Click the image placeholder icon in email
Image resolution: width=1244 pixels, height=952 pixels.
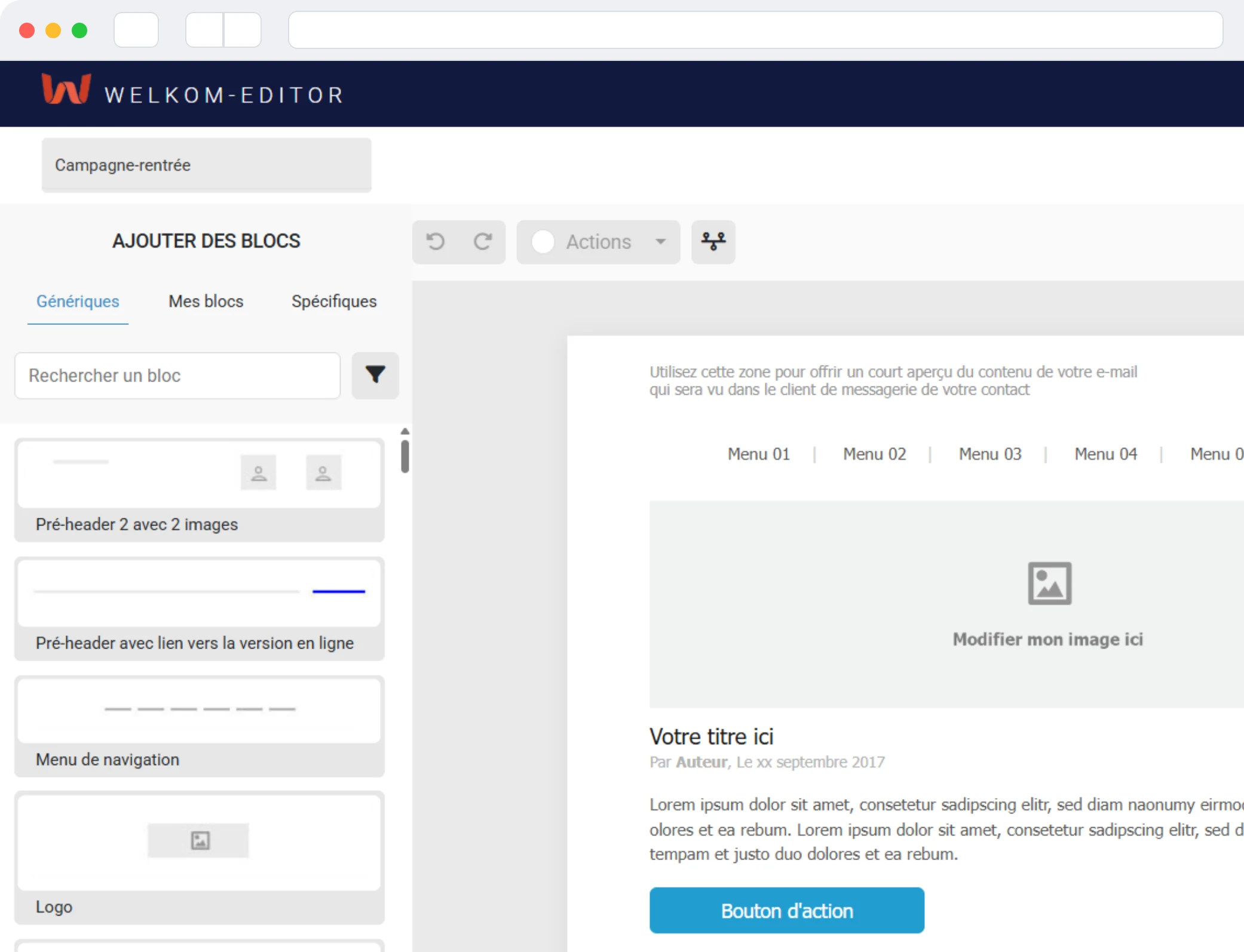pos(1049,584)
